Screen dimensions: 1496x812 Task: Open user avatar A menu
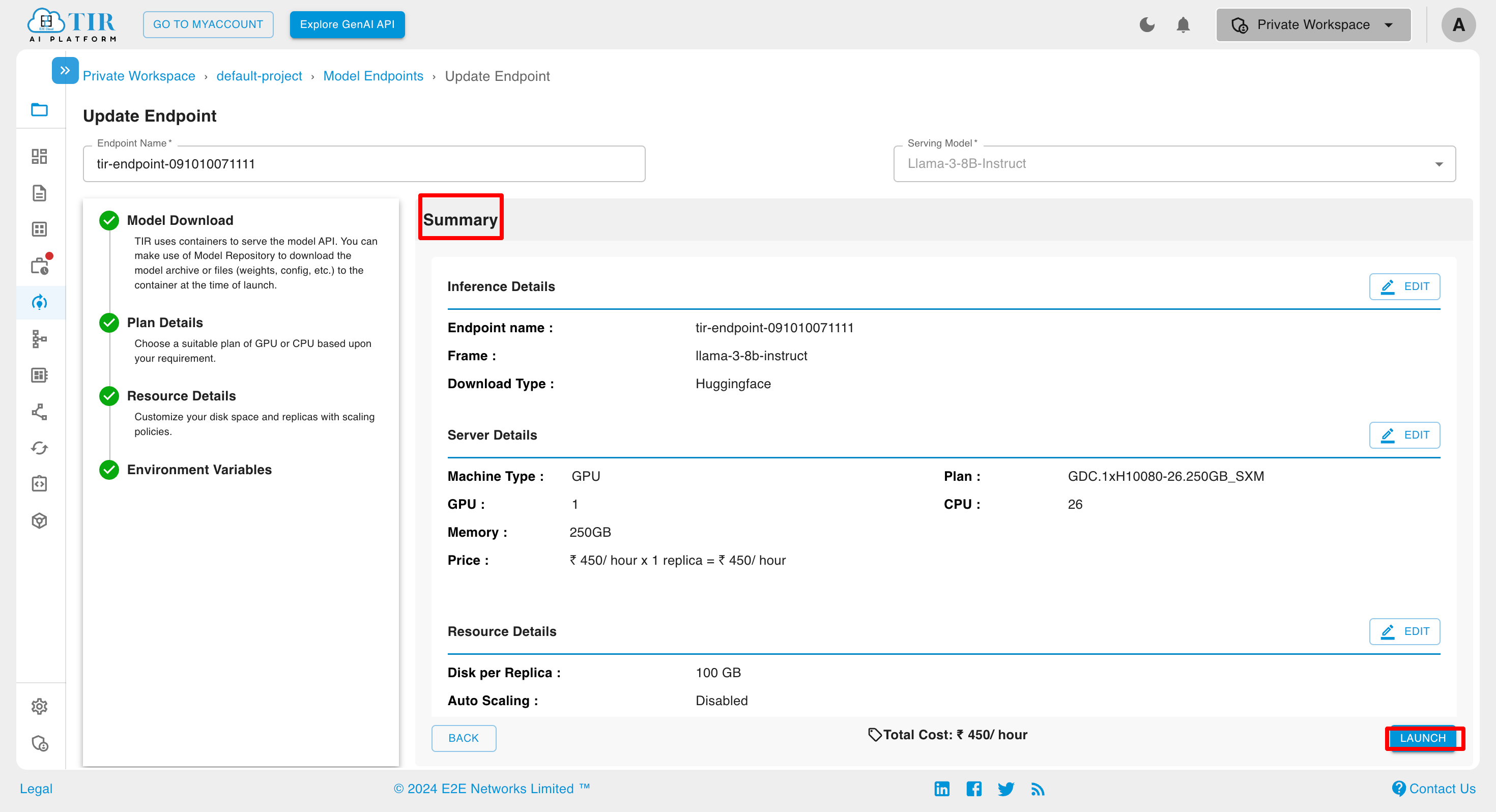point(1458,25)
